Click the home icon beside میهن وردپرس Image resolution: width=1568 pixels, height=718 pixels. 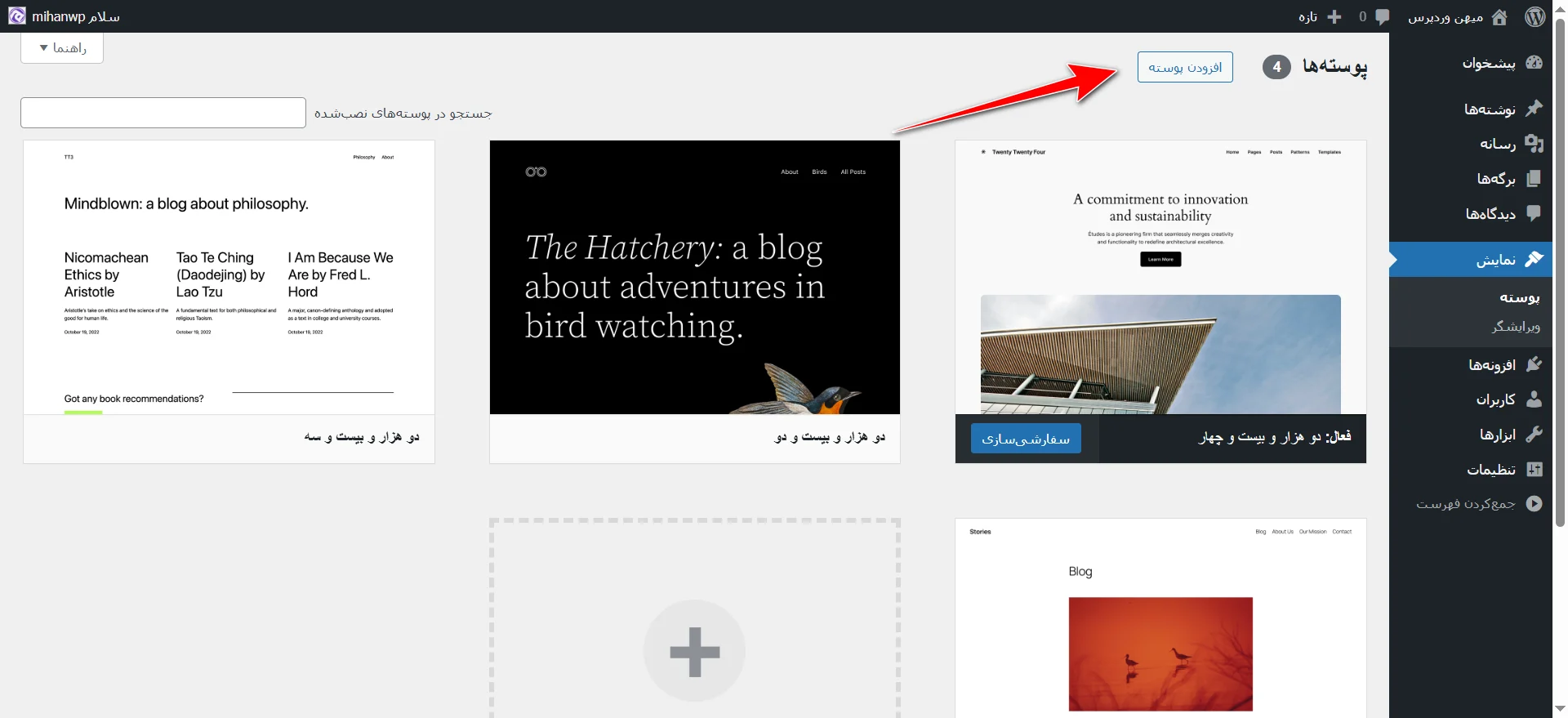[1499, 16]
